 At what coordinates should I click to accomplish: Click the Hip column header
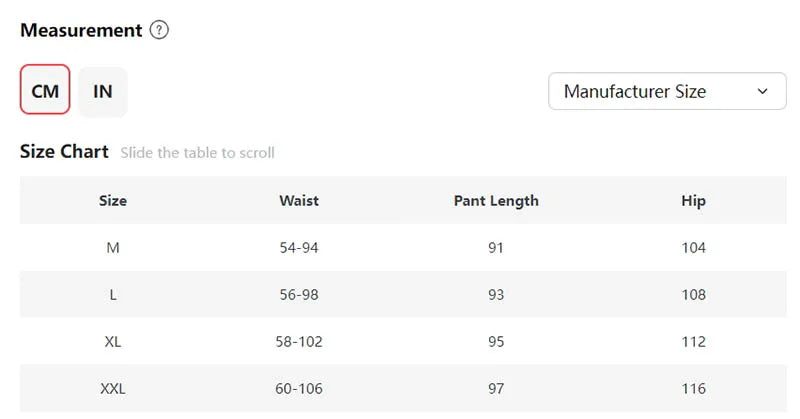(693, 201)
